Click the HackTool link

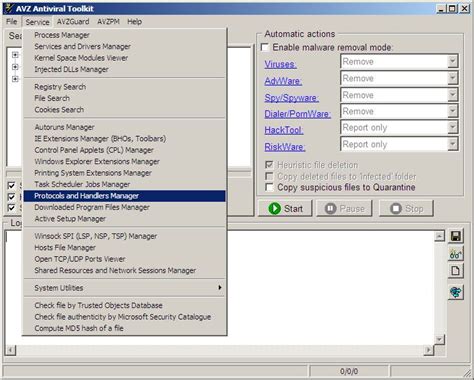(284, 130)
